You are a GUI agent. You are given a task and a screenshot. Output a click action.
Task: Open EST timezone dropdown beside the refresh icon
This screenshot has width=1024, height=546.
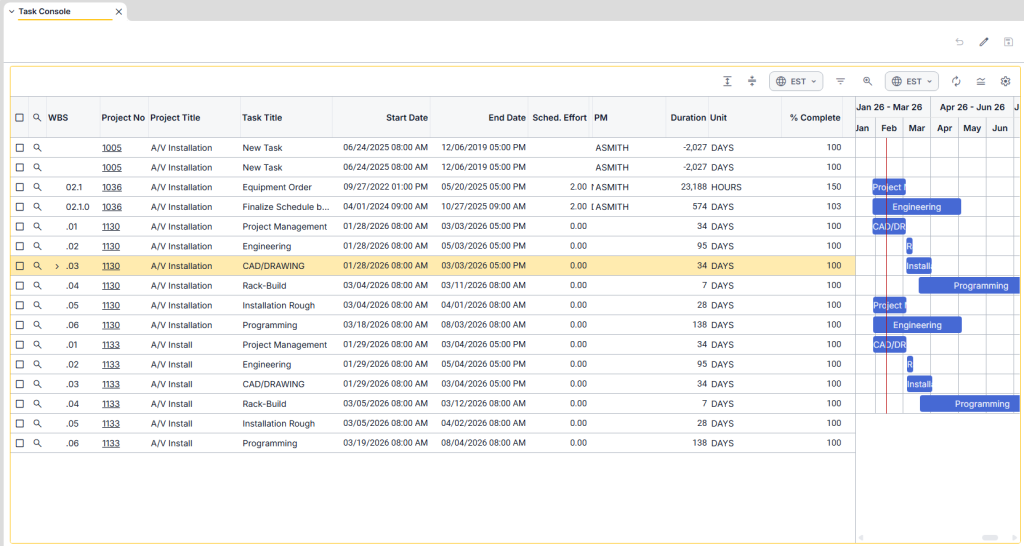click(911, 81)
